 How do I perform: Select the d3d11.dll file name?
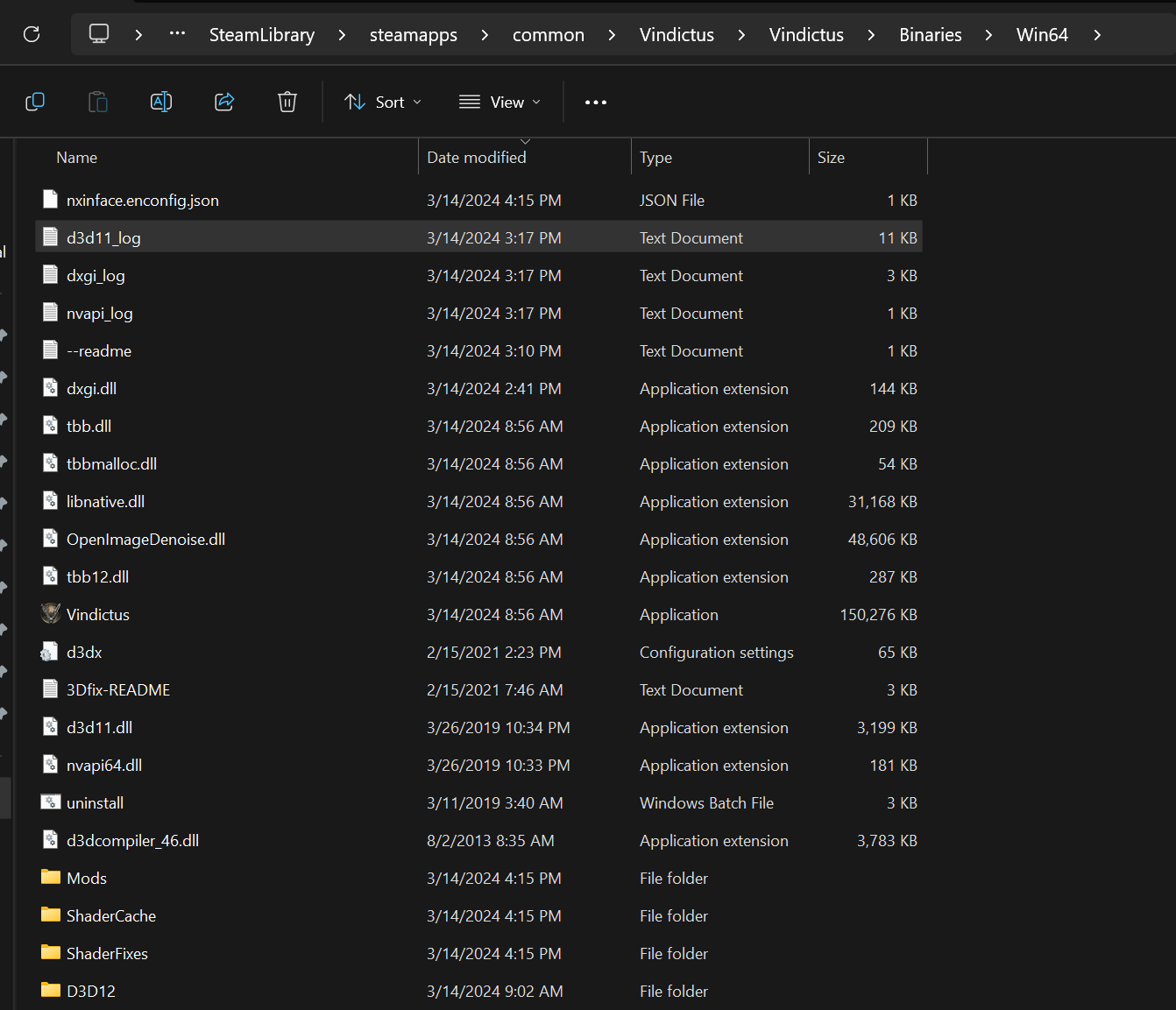[99, 728]
